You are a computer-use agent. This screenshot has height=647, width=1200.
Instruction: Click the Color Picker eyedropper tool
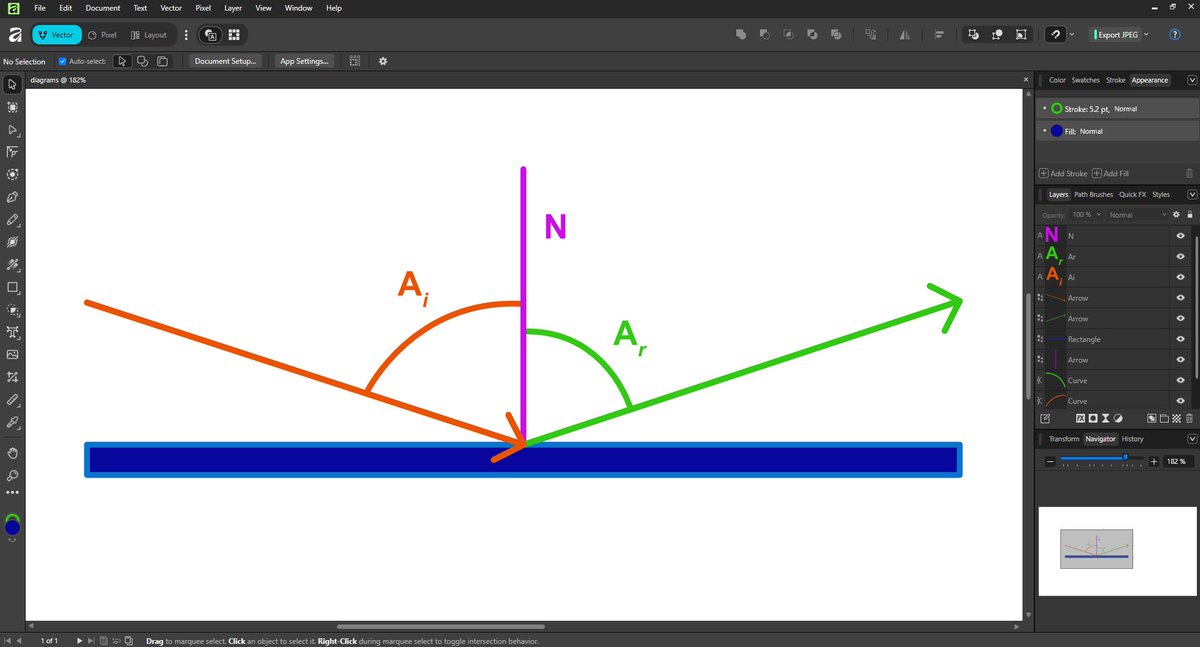click(x=12, y=422)
